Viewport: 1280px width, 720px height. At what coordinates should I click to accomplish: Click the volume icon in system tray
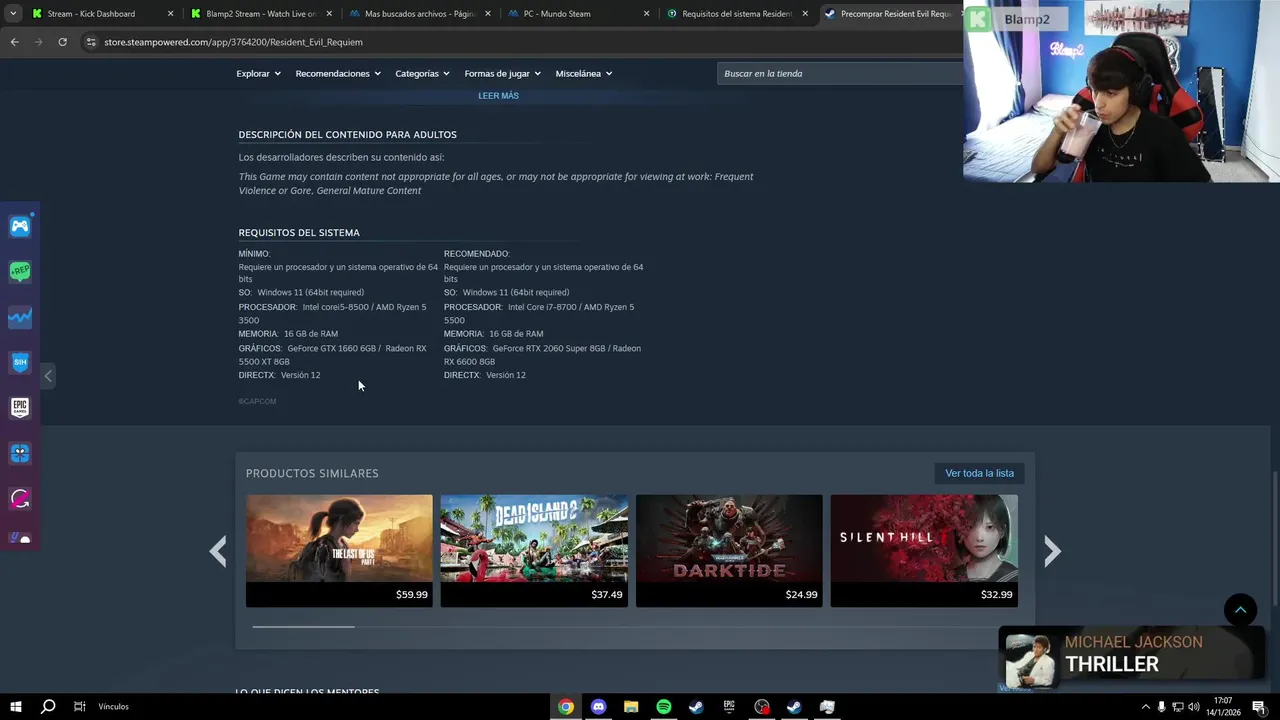(1193, 706)
